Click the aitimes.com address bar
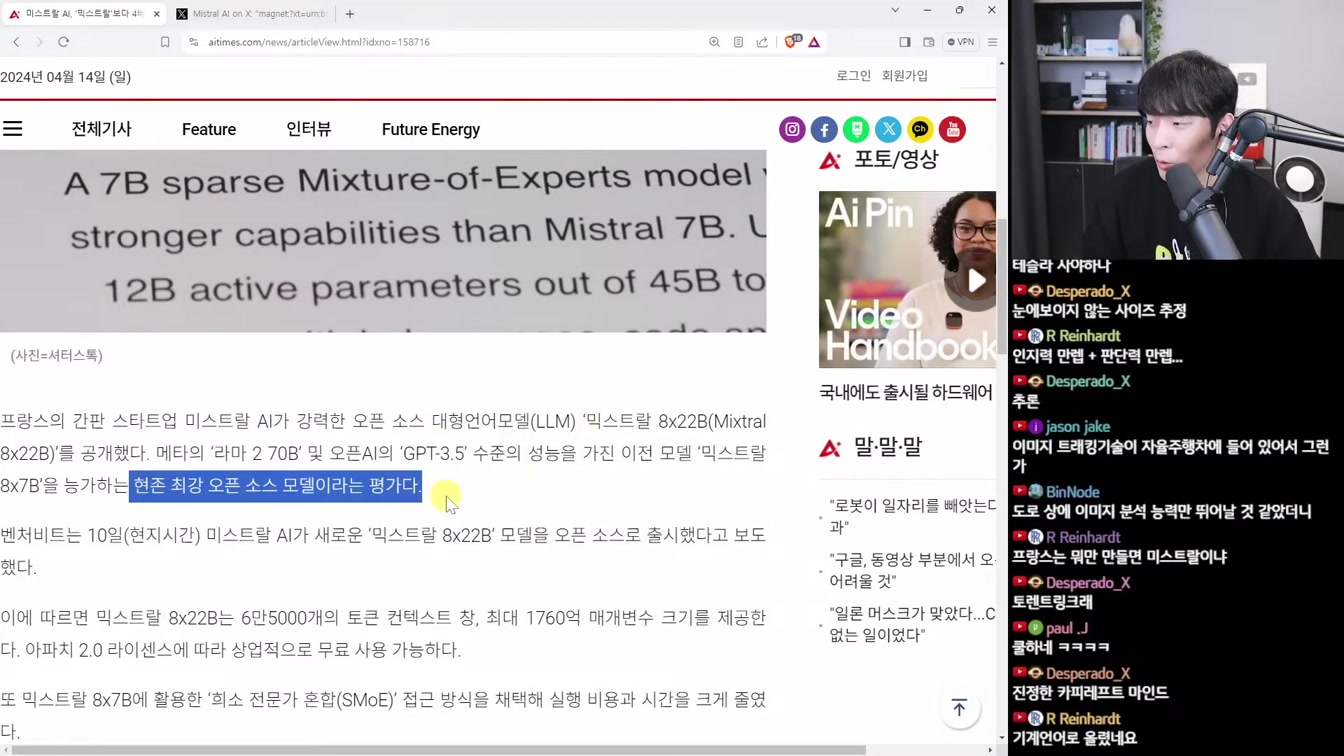 [450, 42]
